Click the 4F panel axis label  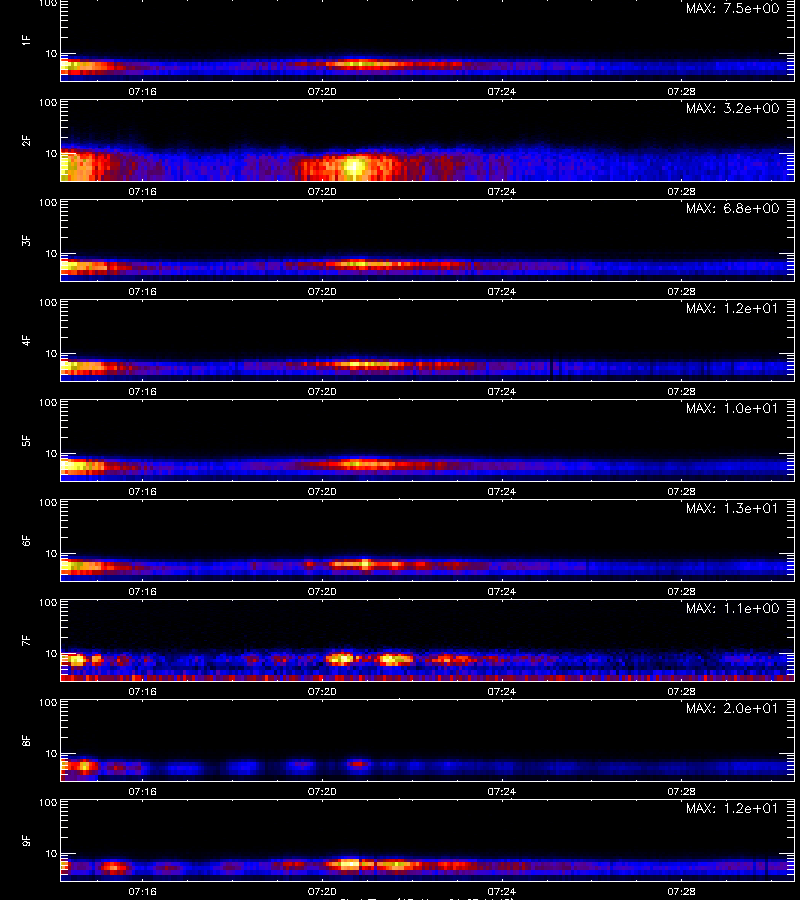(25, 340)
